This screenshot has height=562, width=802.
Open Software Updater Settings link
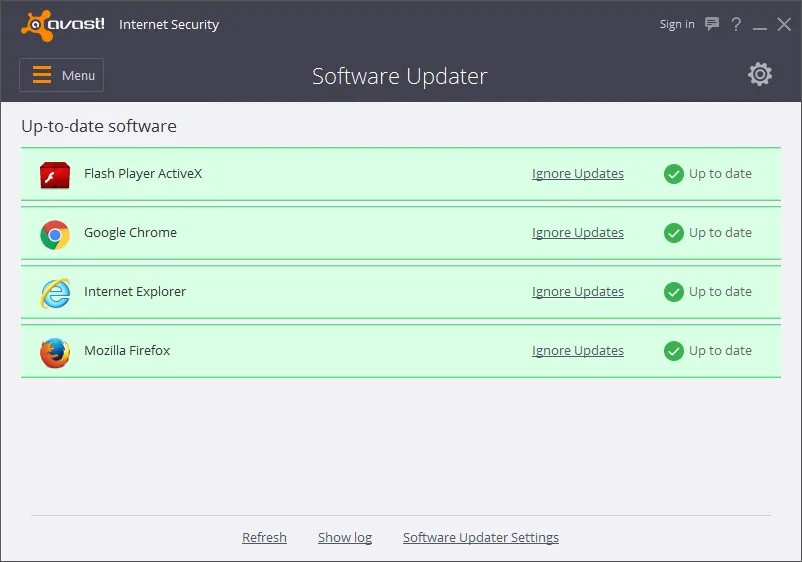(481, 537)
